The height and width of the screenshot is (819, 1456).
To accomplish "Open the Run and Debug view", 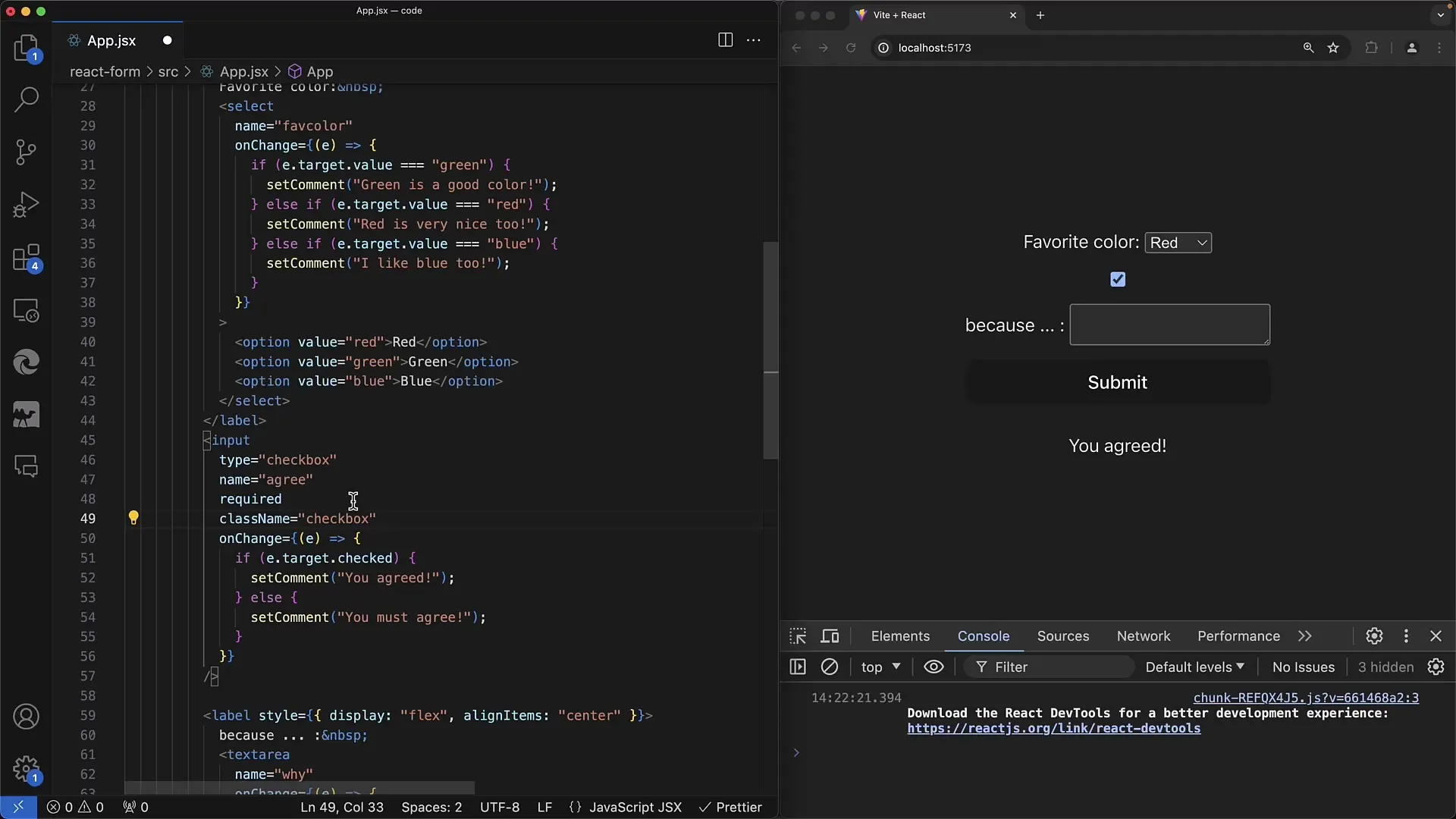I will coord(27,205).
